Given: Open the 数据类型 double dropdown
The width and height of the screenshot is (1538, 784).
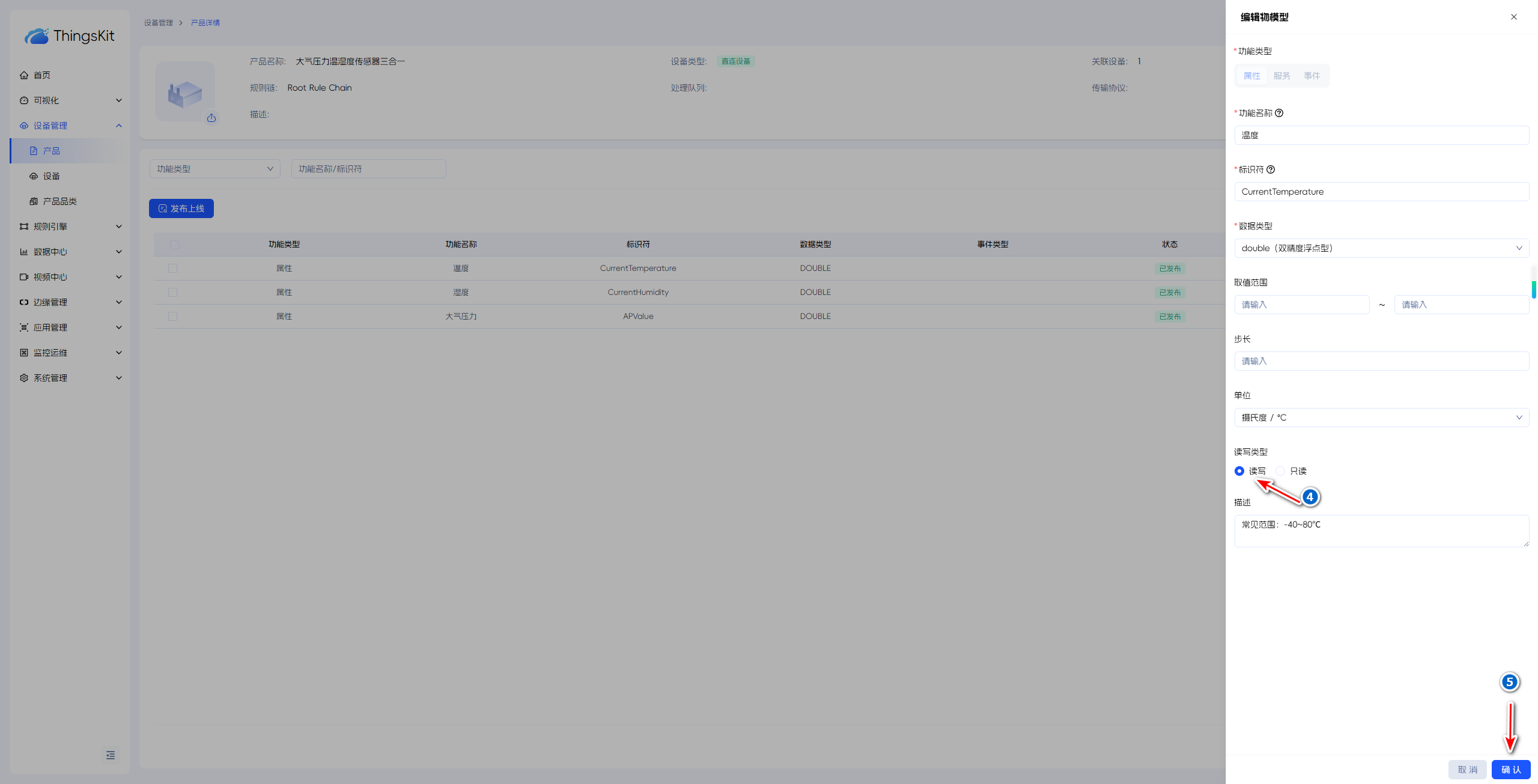Looking at the screenshot, I should tap(1381, 248).
